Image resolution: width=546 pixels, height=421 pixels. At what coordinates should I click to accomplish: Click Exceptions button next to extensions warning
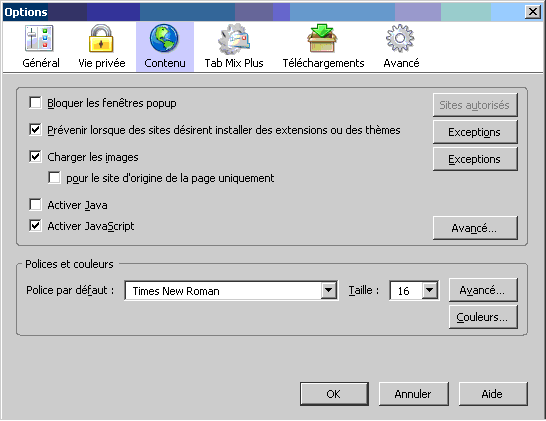(x=475, y=132)
